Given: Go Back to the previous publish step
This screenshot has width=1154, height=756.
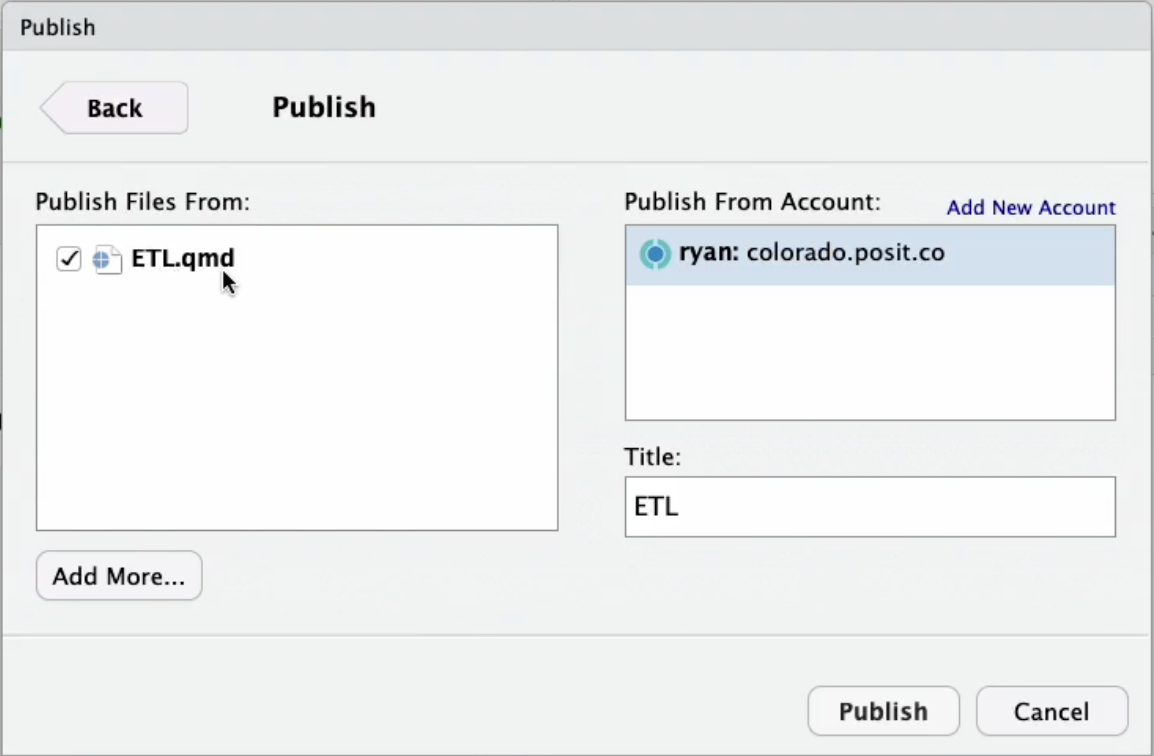Looking at the screenshot, I should coord(113,107).
